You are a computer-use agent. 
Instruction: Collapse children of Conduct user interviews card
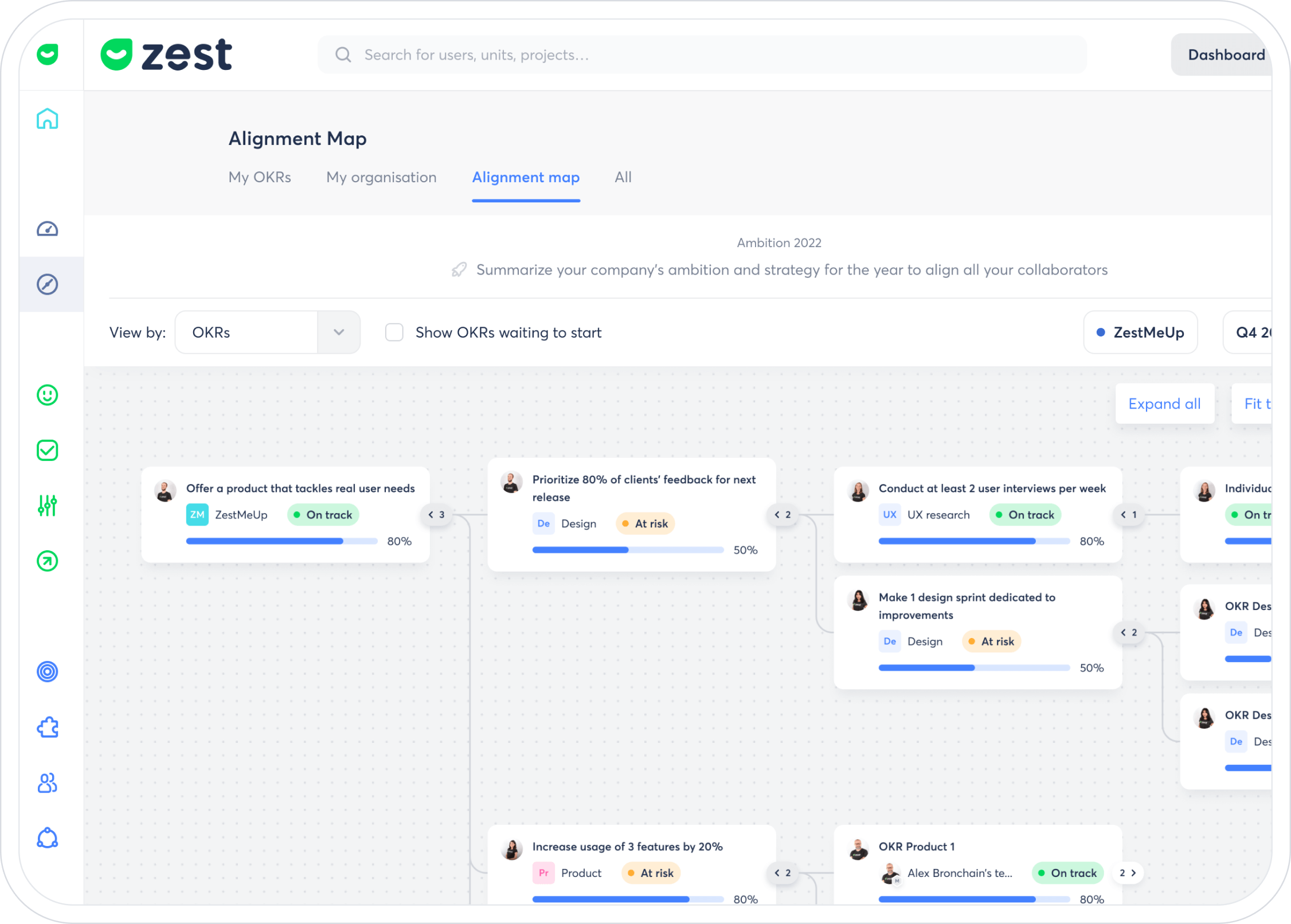1129,515
